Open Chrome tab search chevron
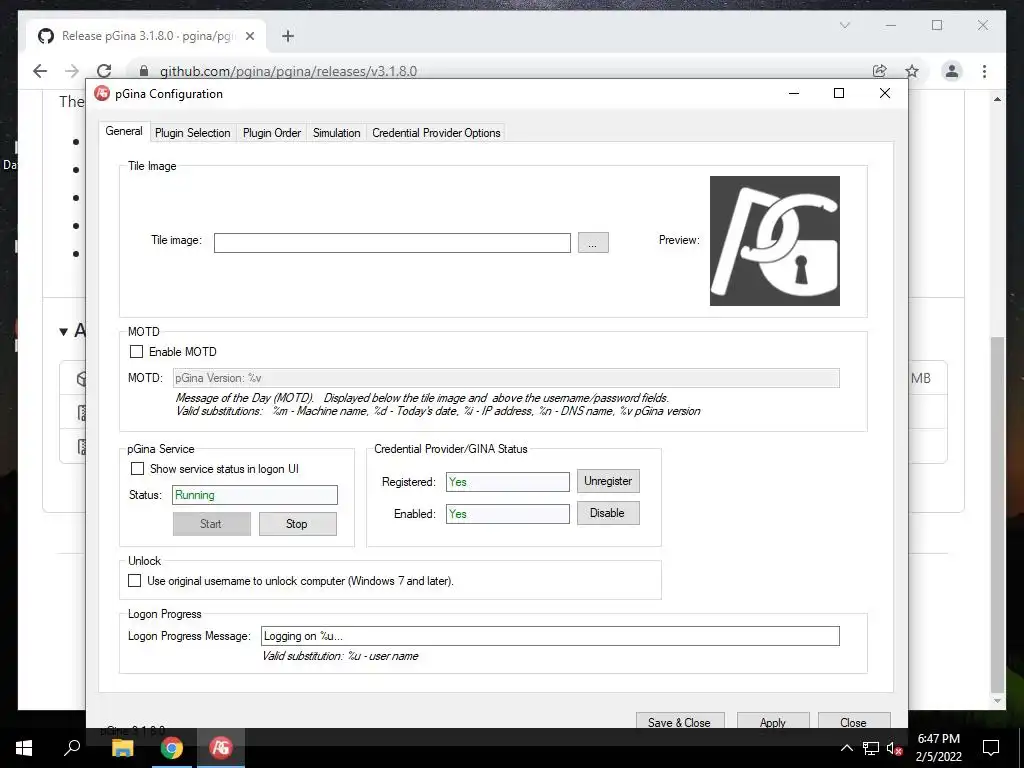This screenshot has height=768, width=1024. [844, 25]
